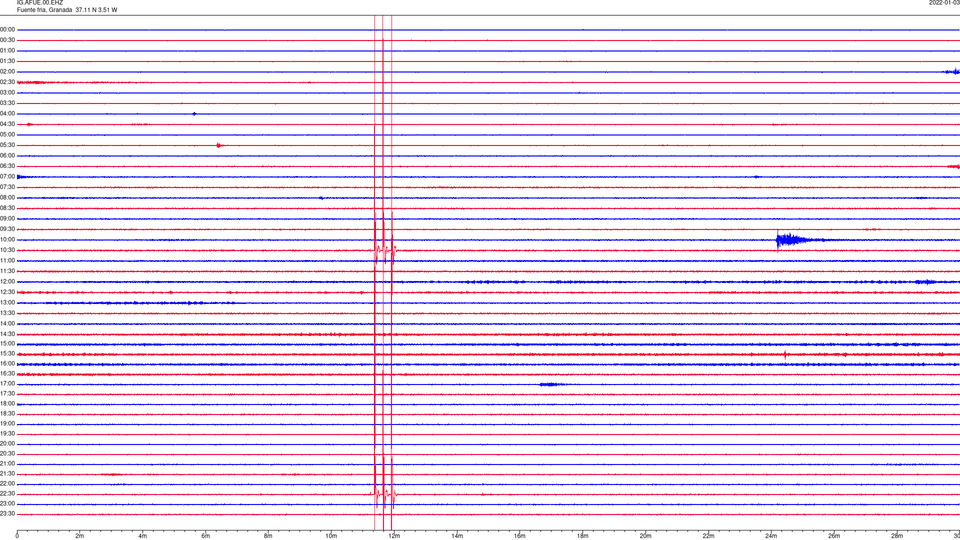Viewport: 960px width, 540px height.
Task: Select the 10:00 time row label
Action: pos(8,240)
